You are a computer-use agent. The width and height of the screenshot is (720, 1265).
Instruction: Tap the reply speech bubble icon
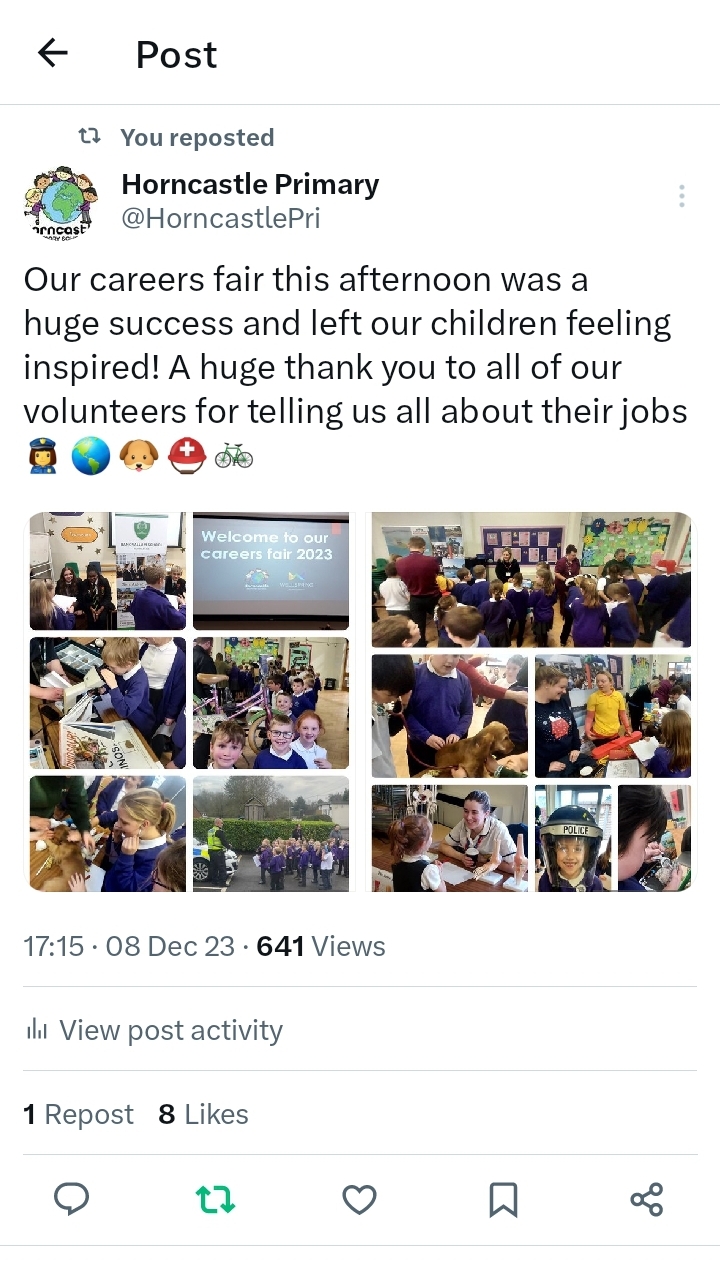tap(71, 1199)
